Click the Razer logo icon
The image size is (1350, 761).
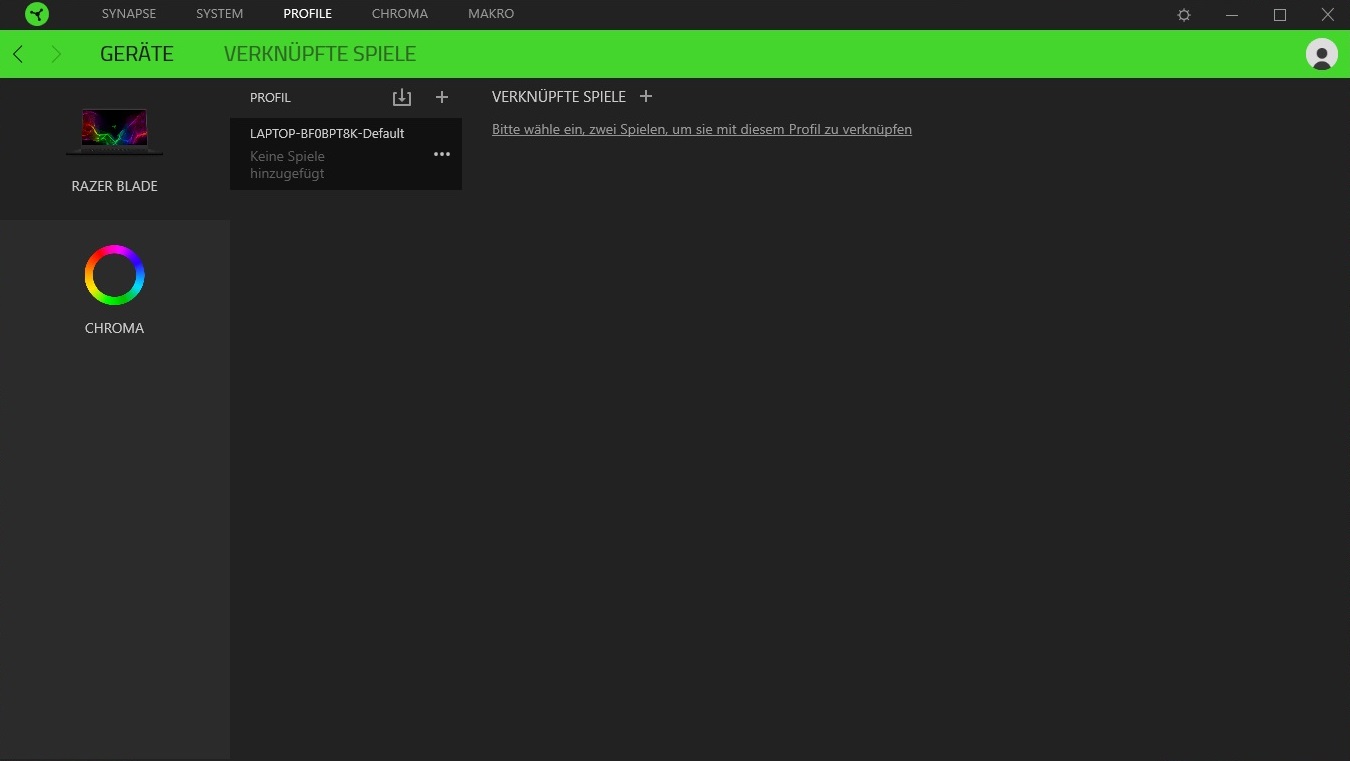(x=37, y=14)
